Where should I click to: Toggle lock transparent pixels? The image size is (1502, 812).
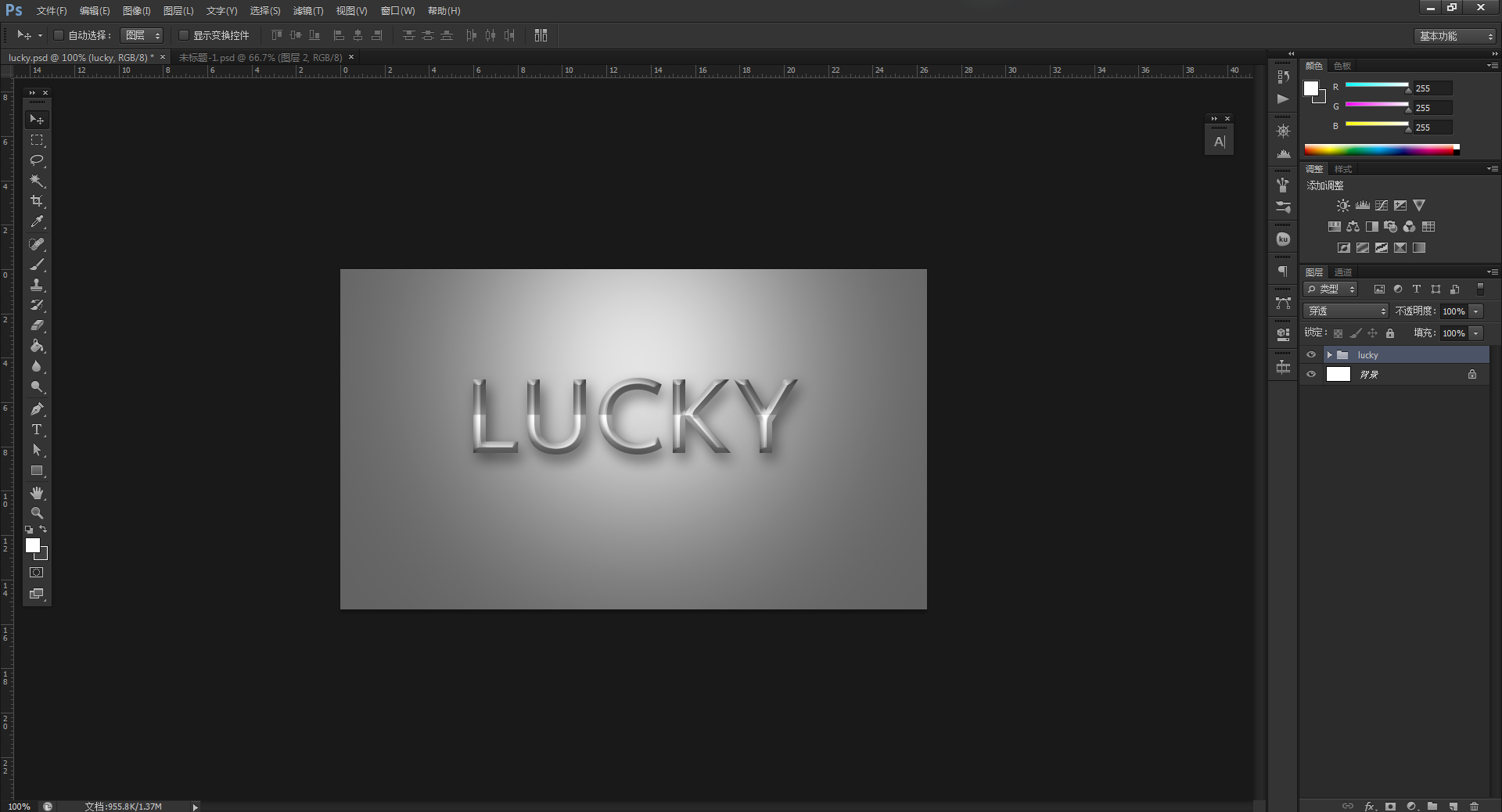point(1338,333)
